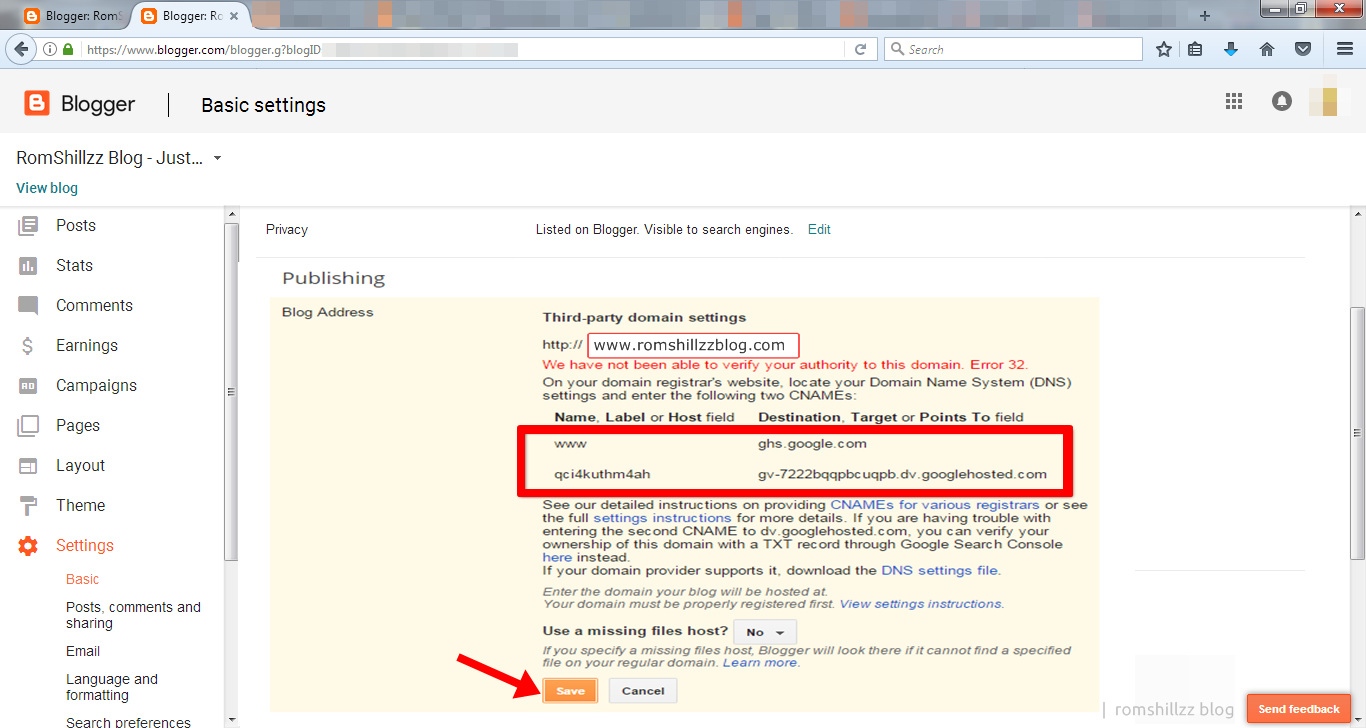1366x728 pixels.
Task: Open the notifications bell
Action: pyautogui.click(x=1282, y=101)
